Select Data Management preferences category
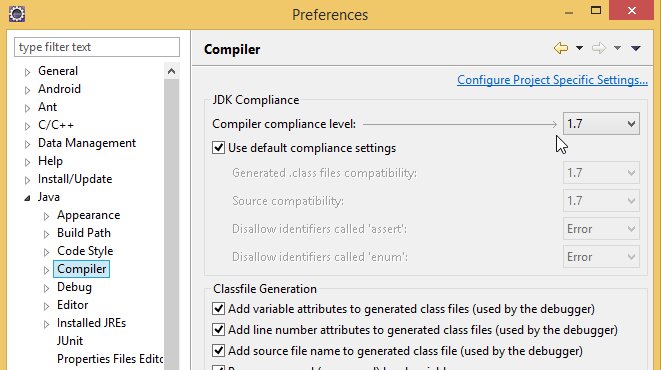Viewport: 661px width, 370px height. (87, 143)
